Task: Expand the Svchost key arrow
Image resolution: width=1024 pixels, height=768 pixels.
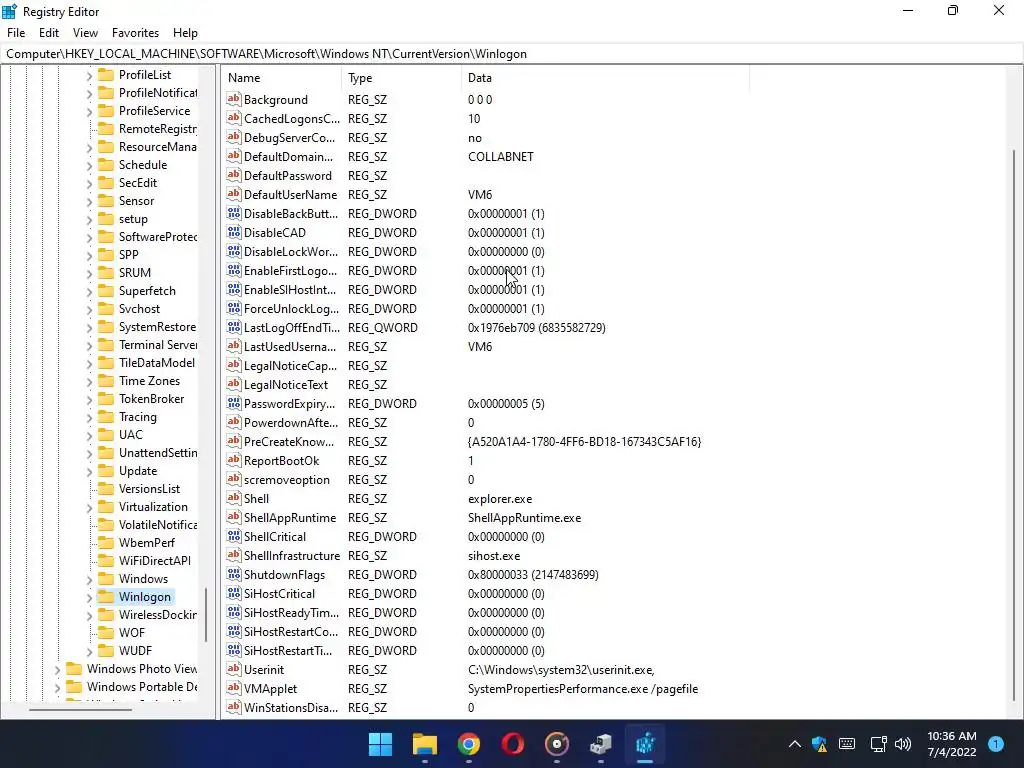Action: pyautogui.click(x=89, y=310)
